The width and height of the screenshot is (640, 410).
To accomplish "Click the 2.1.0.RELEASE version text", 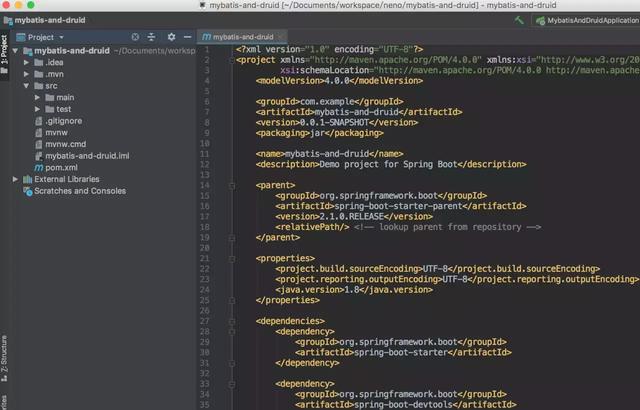I will click(x=354, y=217).
